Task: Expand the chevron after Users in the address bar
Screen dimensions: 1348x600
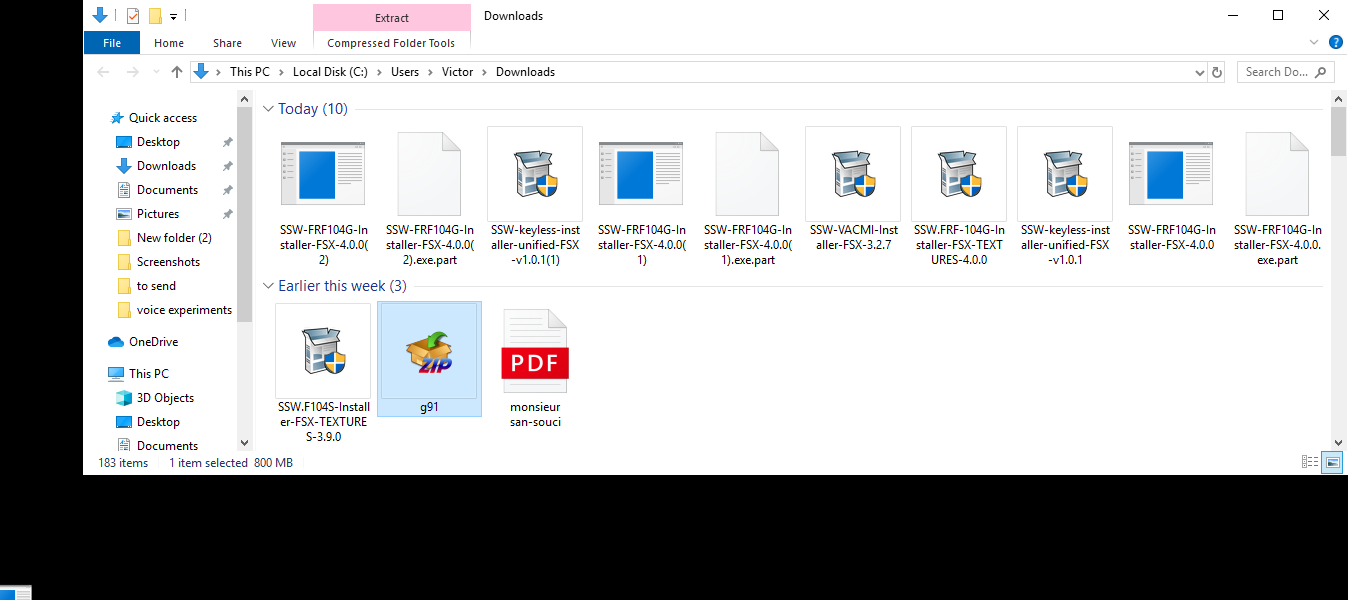Action: (431, 72)
